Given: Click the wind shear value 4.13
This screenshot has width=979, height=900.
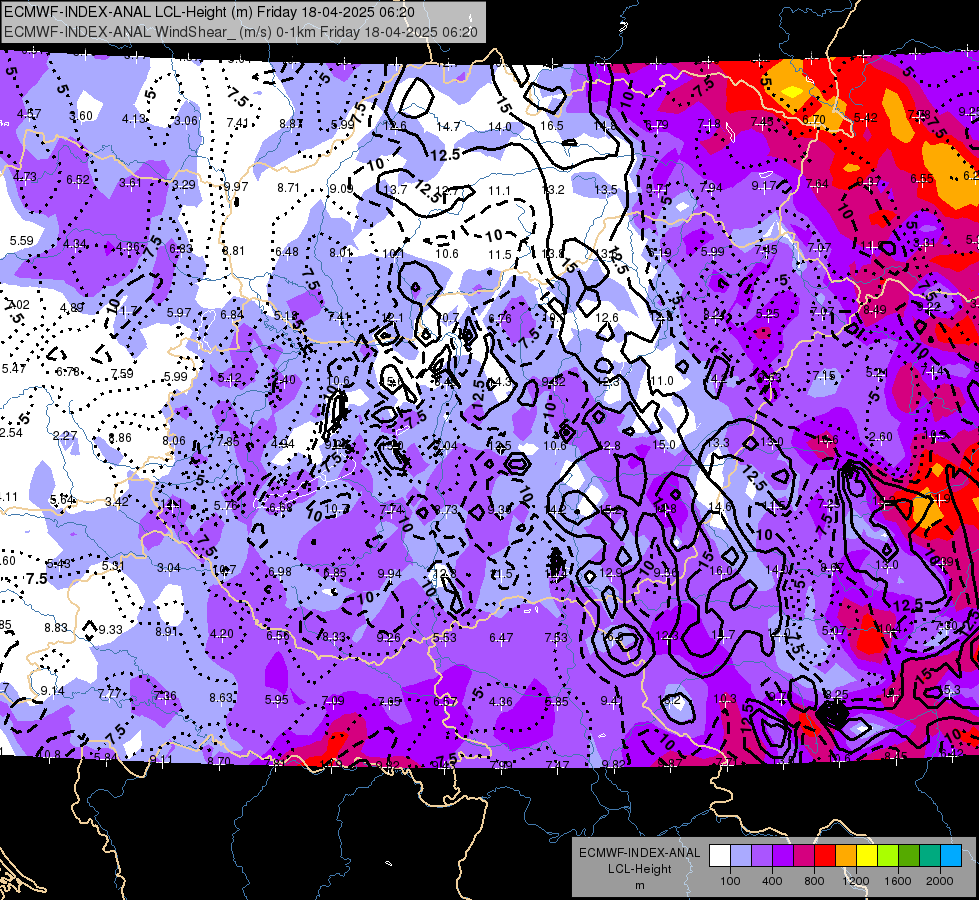Looking at the screenshot, I should click(x=134, y=118).
